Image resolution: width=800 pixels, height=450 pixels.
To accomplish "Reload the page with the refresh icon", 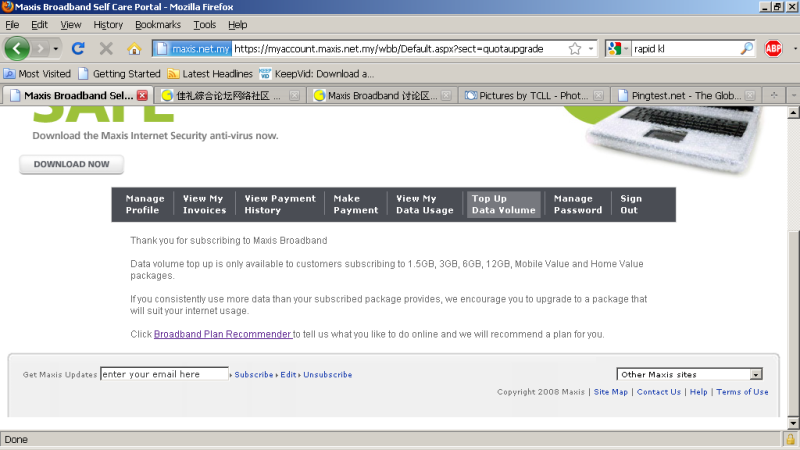I will (x=78, y=48).
